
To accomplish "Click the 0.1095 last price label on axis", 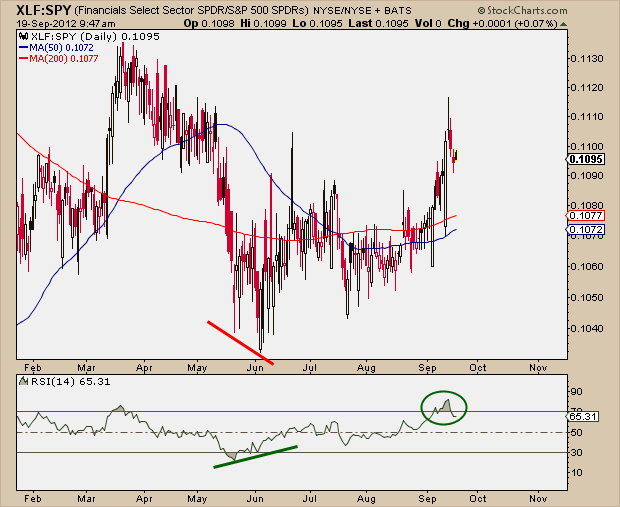I will click(586, 159).
